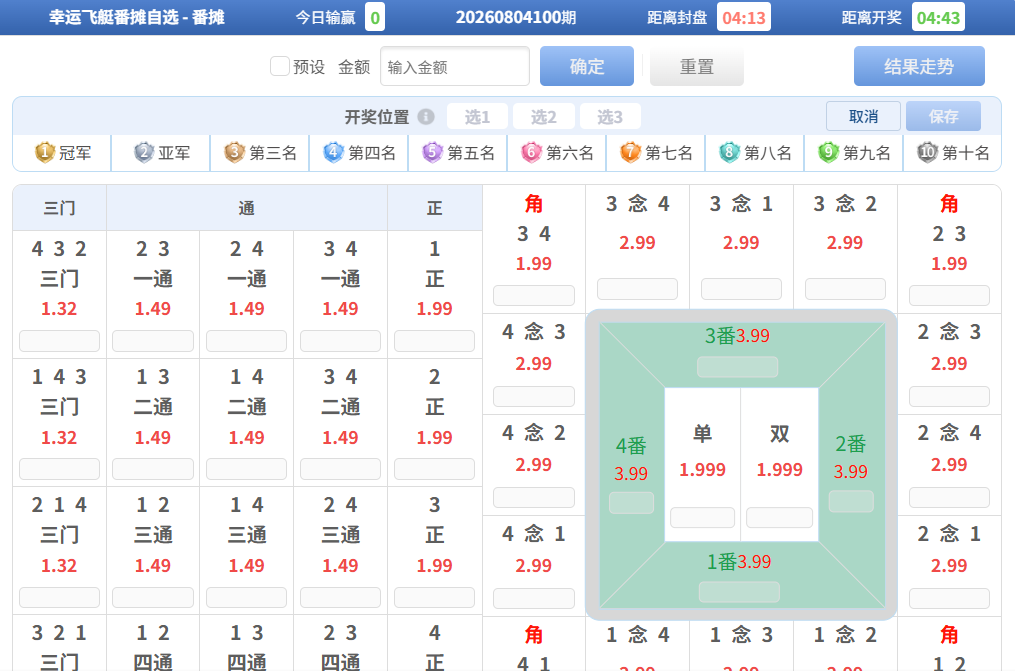
Task: Click bet field under 3 4 一通
Action: [340, 341]
